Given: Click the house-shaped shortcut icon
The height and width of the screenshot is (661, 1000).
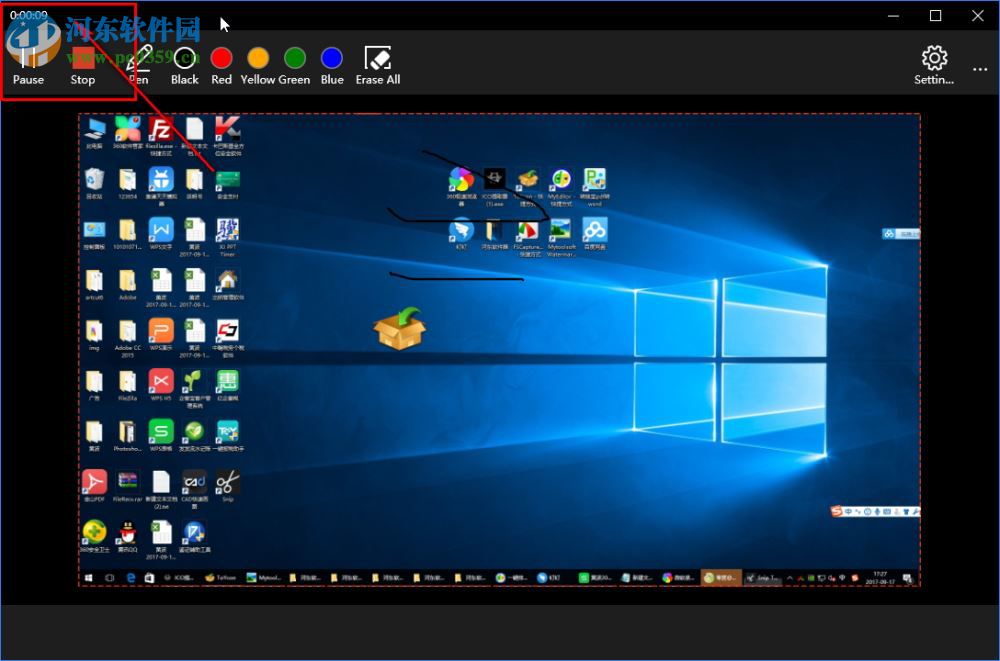Looking at the screenshot, I should pyautogui.click(x=228, y=285).
